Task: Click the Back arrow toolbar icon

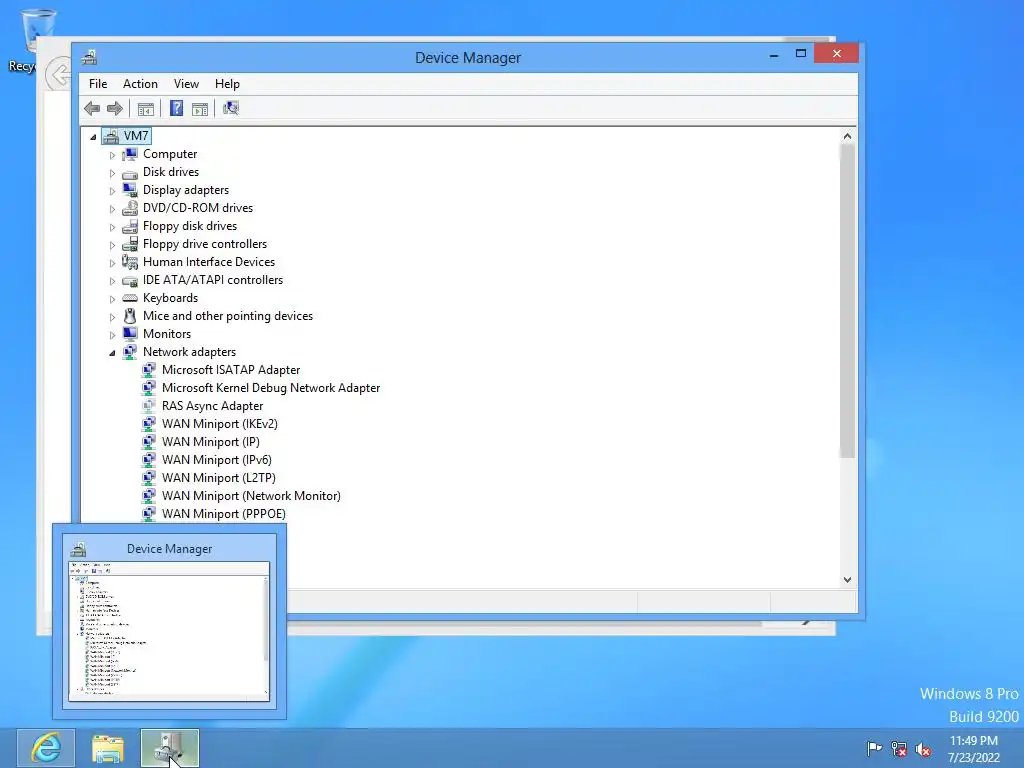Action: (x=92, y=108)
